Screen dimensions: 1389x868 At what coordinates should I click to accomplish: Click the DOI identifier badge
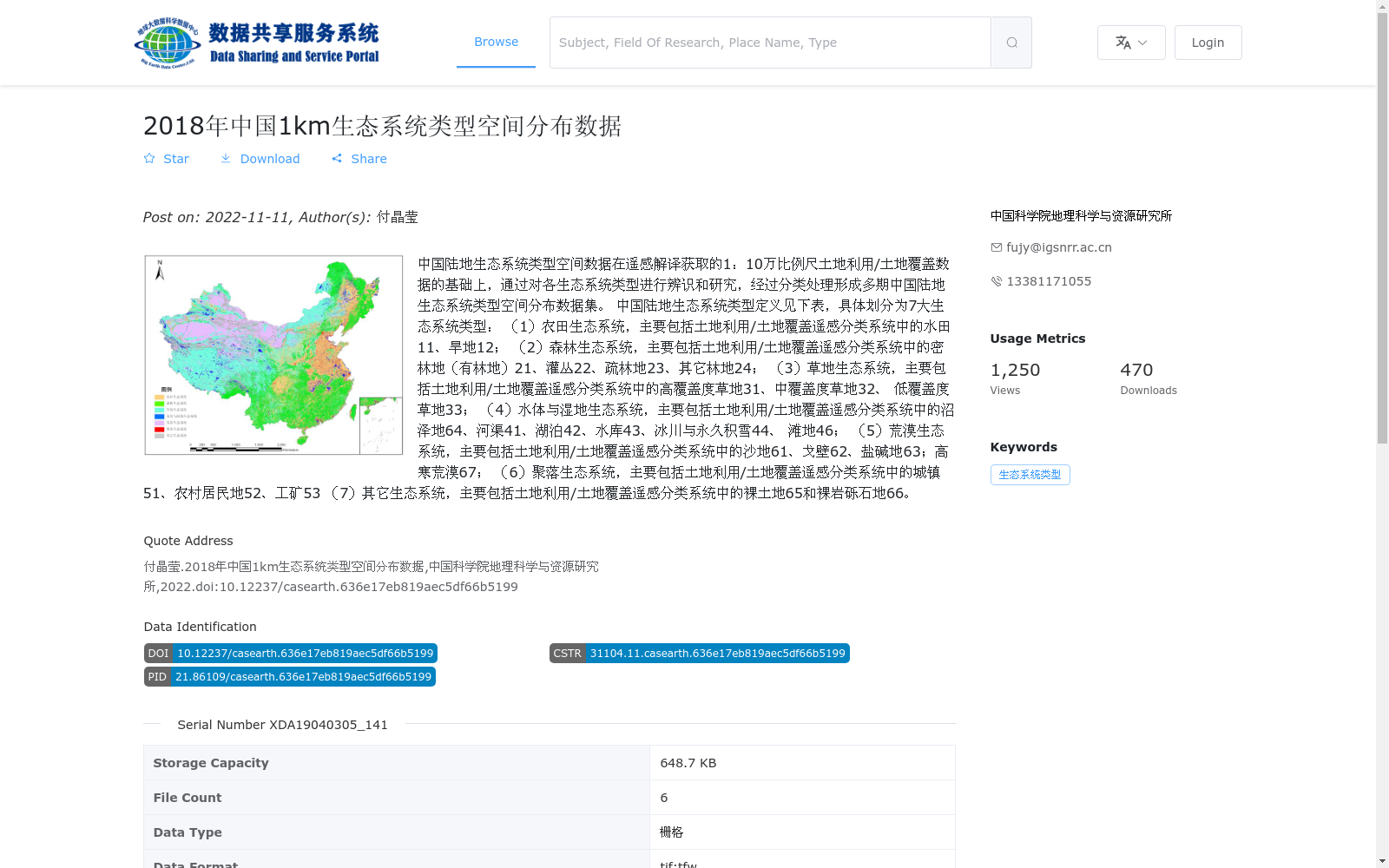[x=290, y=654]
